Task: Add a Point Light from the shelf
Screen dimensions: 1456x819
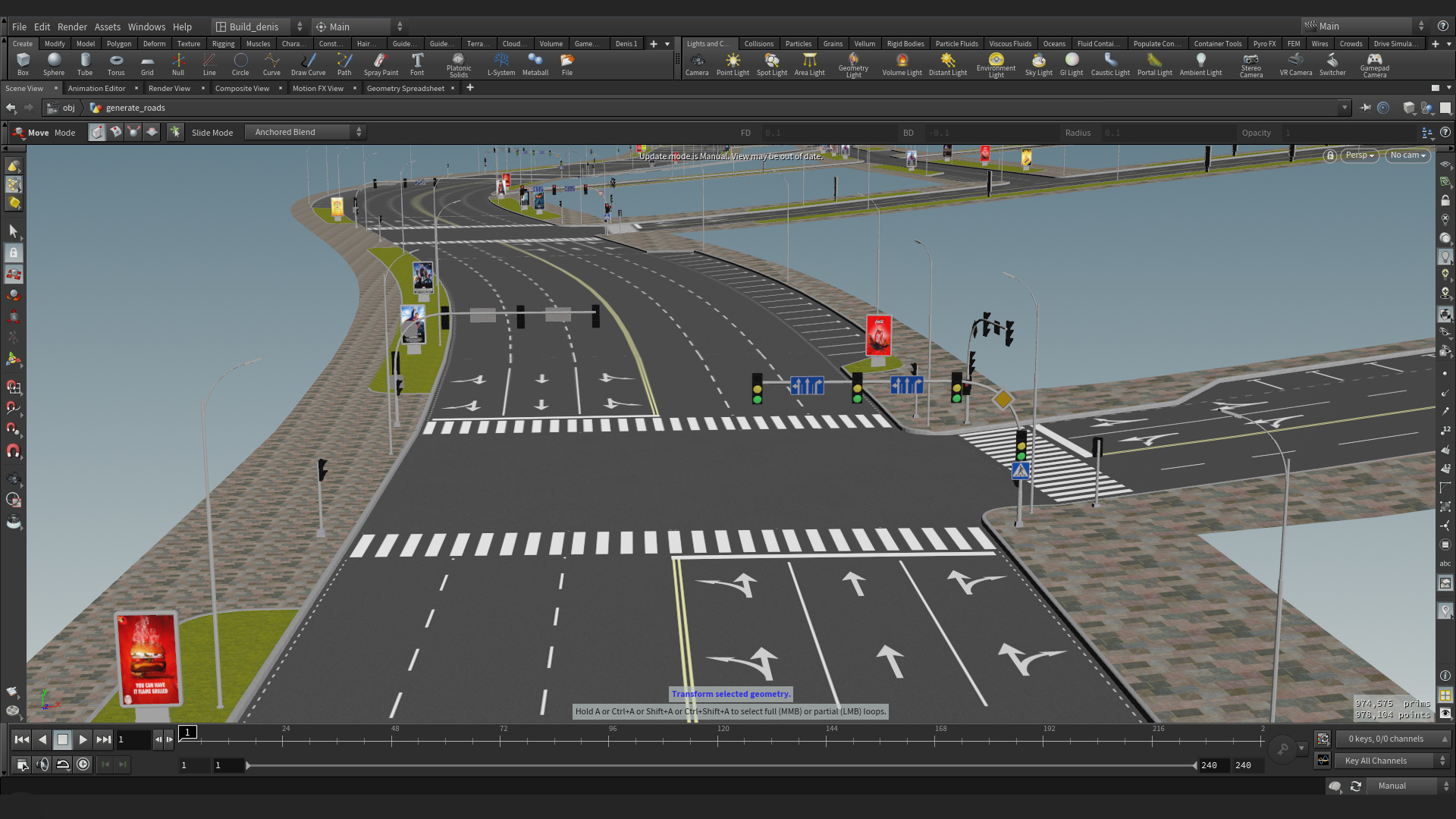Action: pyautogui.click(x=733, y=64)
